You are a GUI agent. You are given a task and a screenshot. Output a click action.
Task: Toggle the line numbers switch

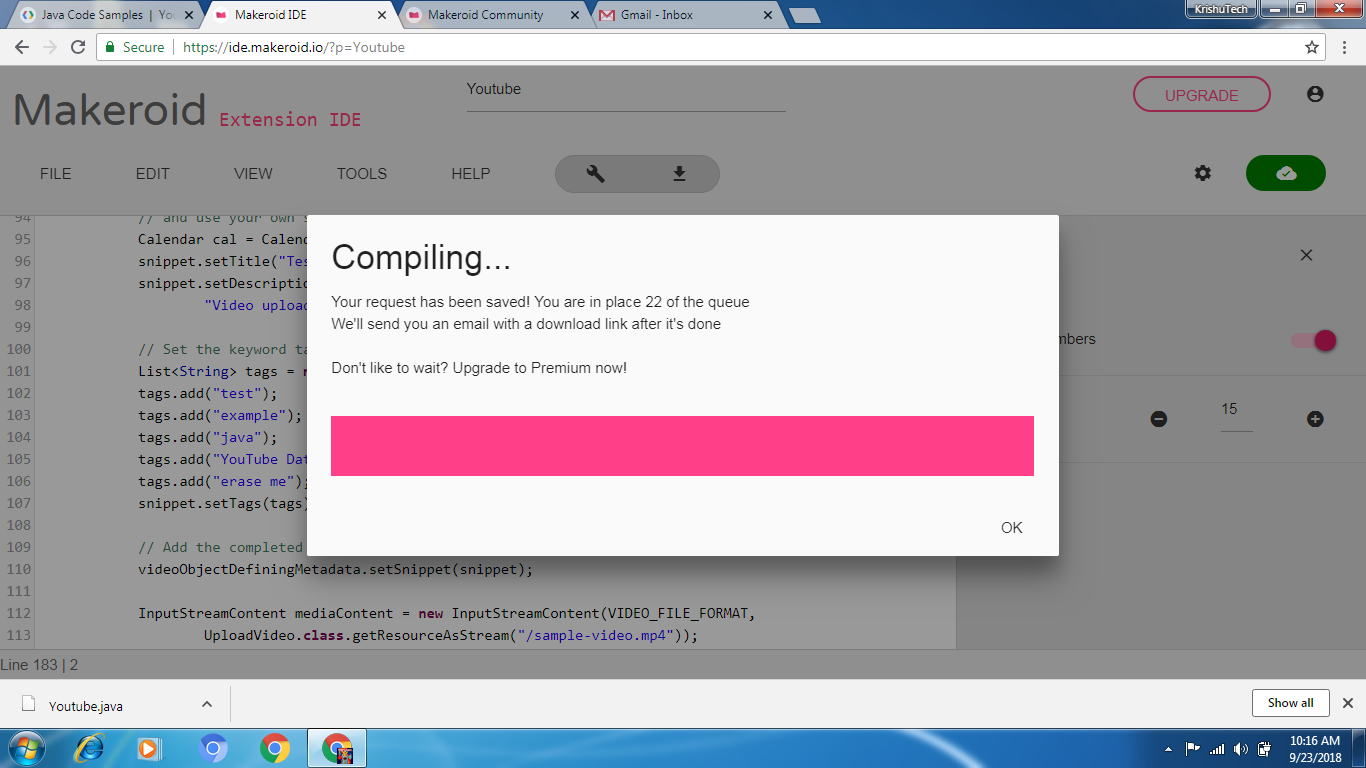[x=1314, y=340]
